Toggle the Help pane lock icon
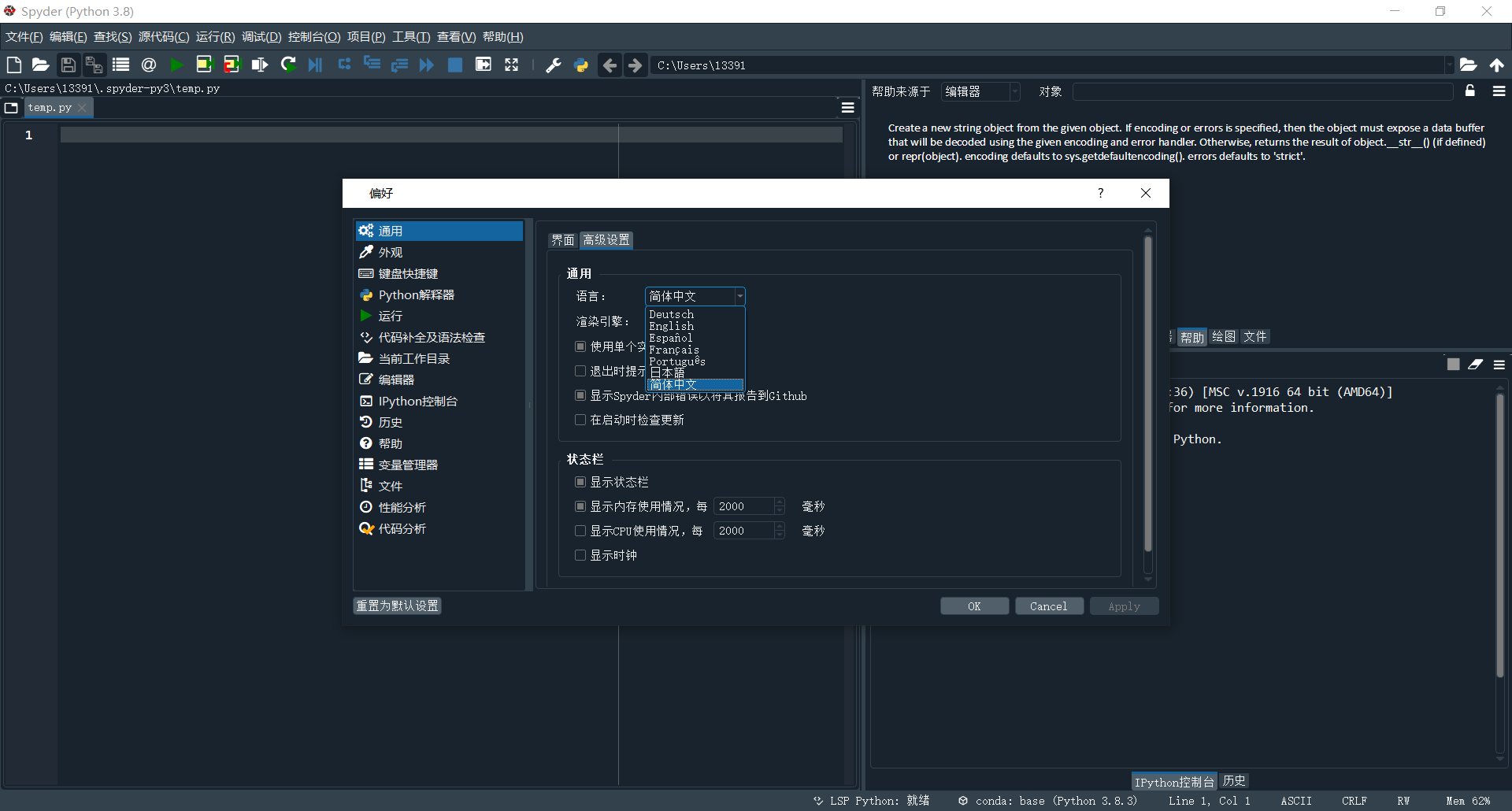 pyautogui.click(x=1470, y=91)
